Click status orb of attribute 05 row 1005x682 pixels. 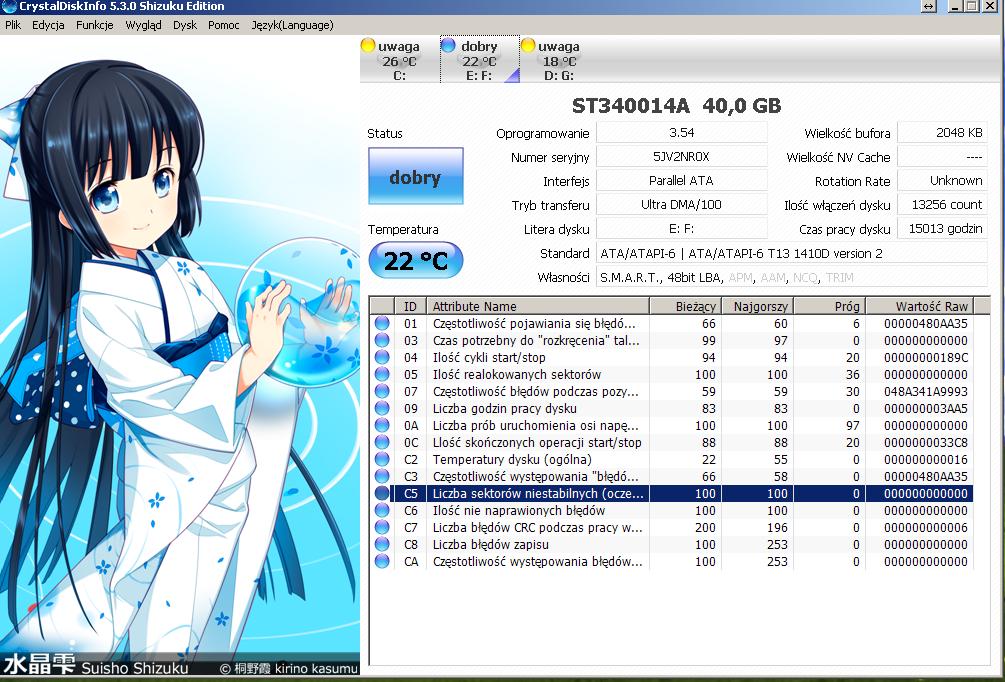coord(382,374)
